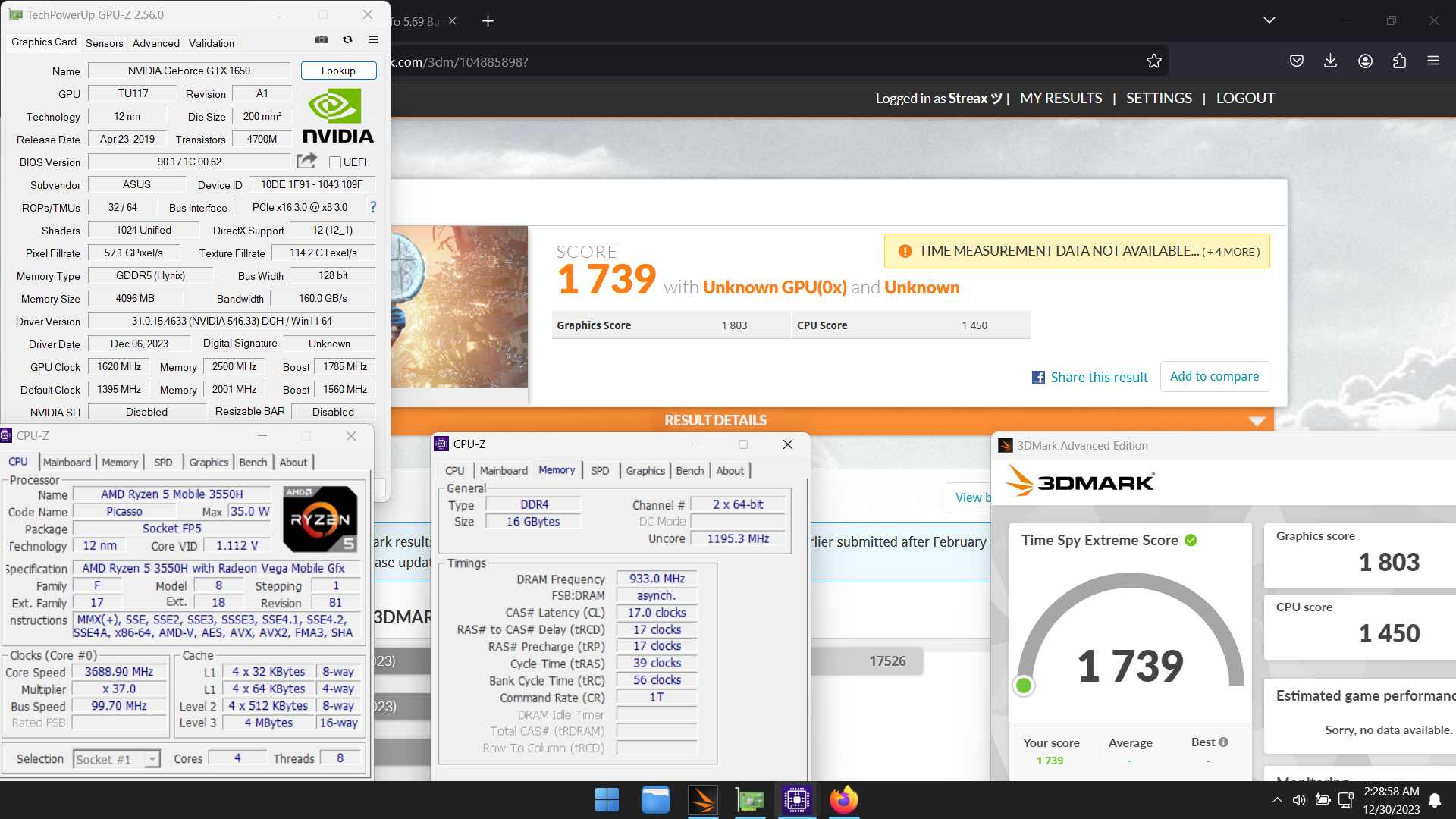This screenshot has height=819, width=1456.
Task: Click the browser address bar URL
Action: pos(459,62)
